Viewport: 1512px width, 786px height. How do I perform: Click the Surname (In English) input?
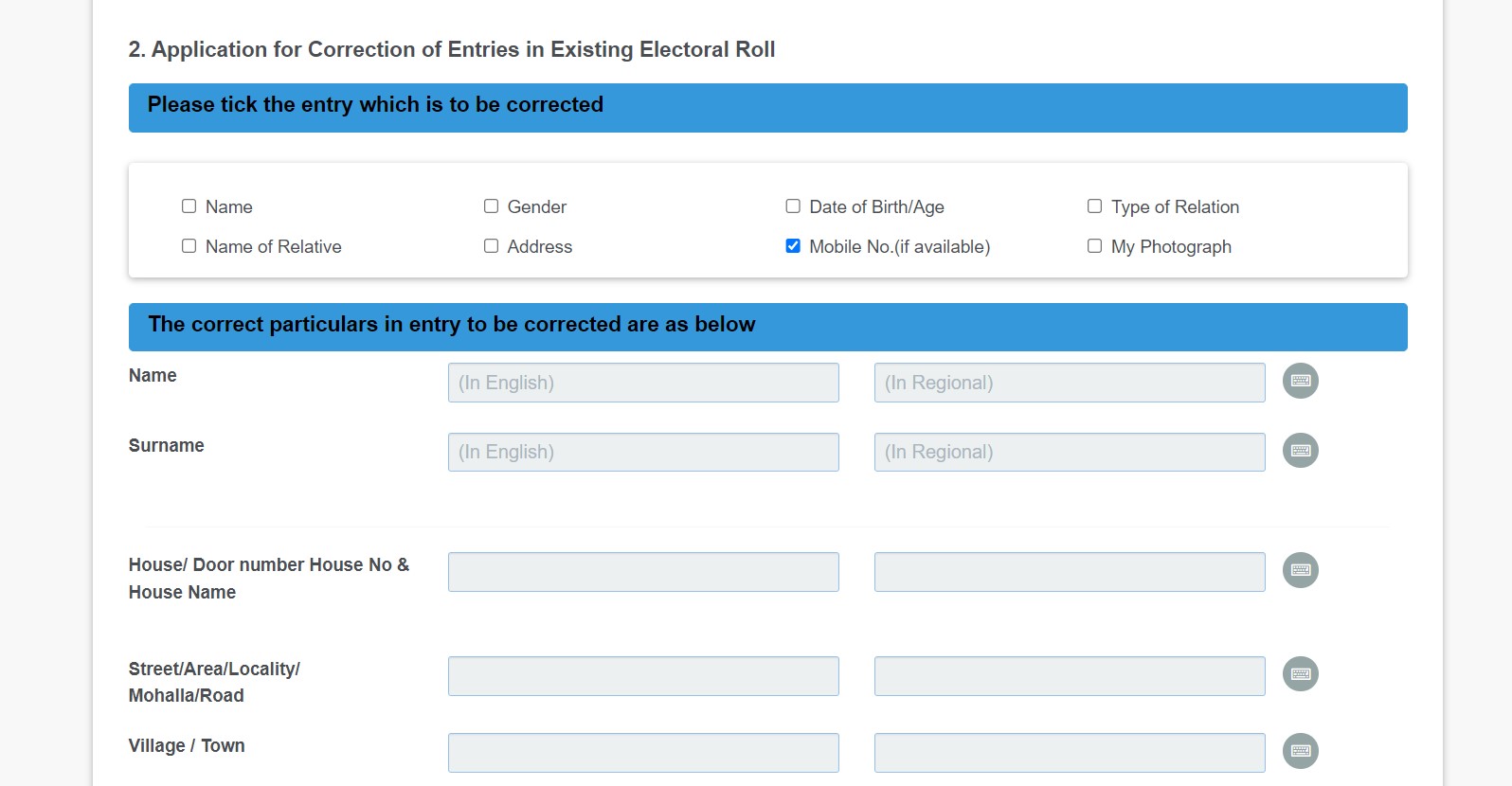click(x=642, y=452)
